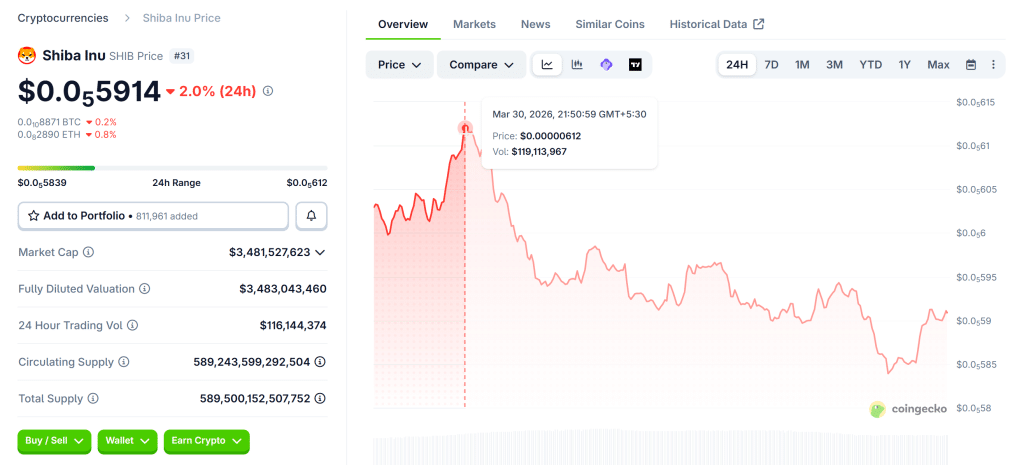Click the 0.0₈2890 ETH price text
The width and height of the screenshot is (1024, 465).
[x=48, y=135]
